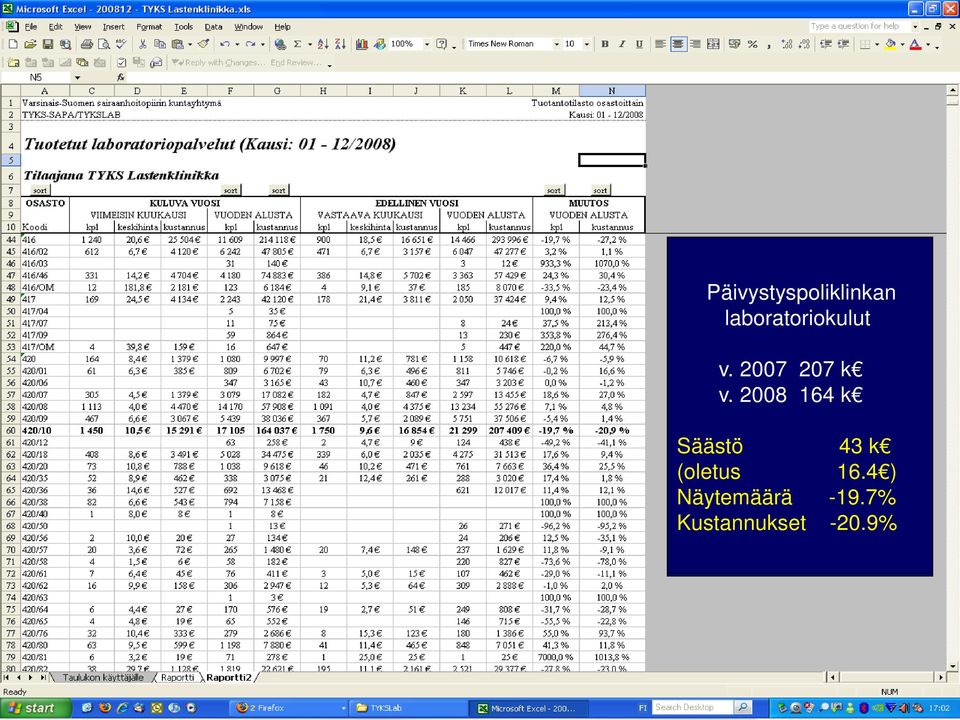Copy the selection
960x720 pixels.
pyautogui.click(x=160, y=44)
